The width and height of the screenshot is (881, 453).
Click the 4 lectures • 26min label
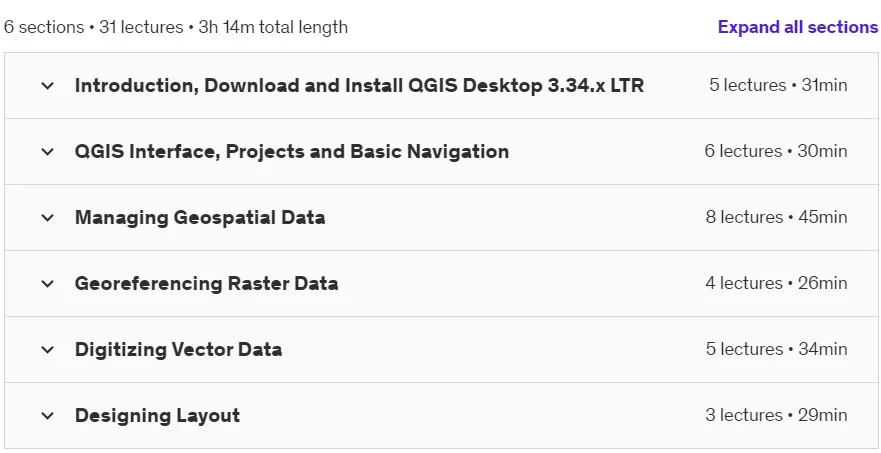coord(776,283)
